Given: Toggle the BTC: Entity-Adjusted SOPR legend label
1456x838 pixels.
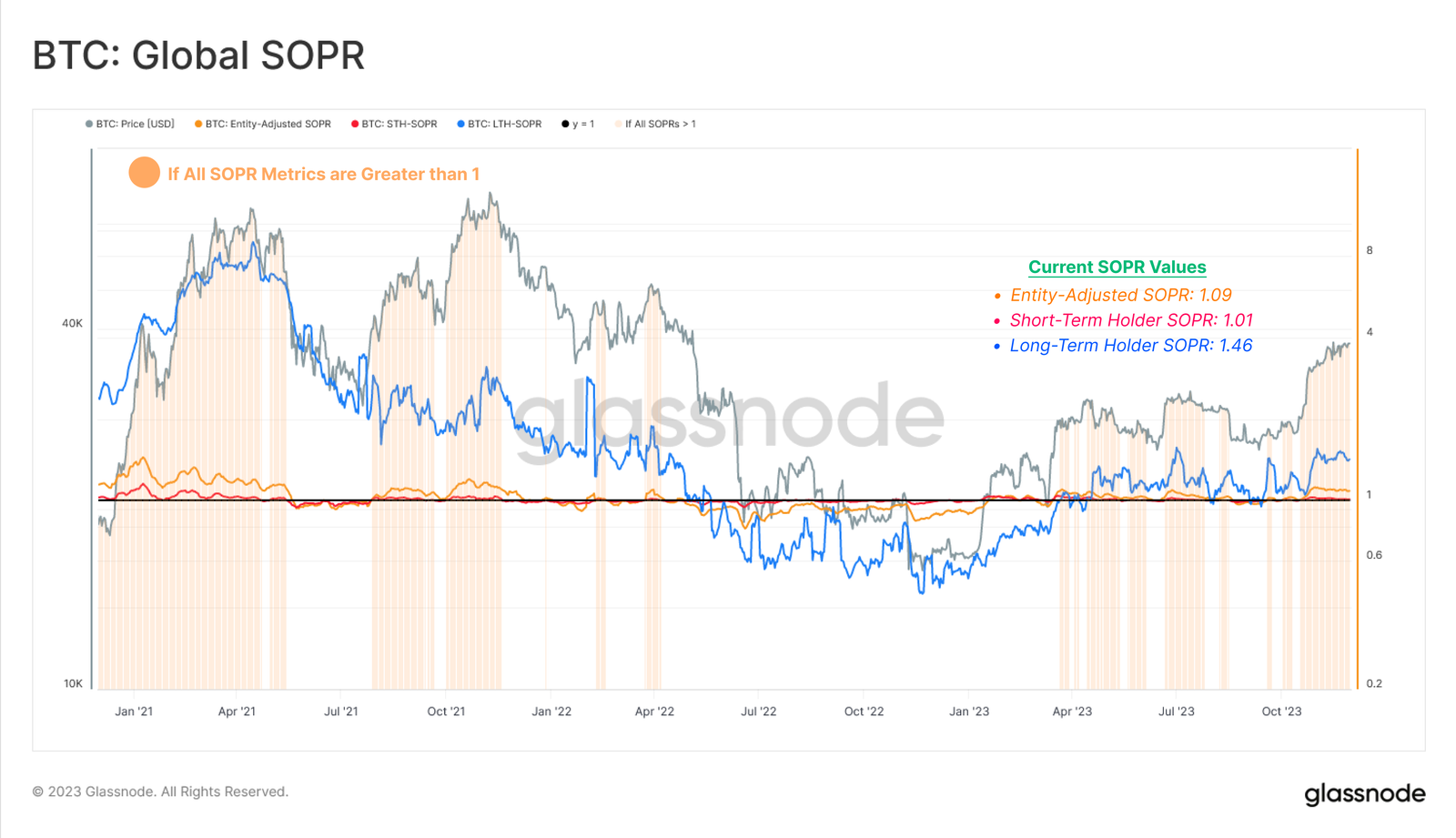Looking at the screenshot, I should (x=268, y=124).
